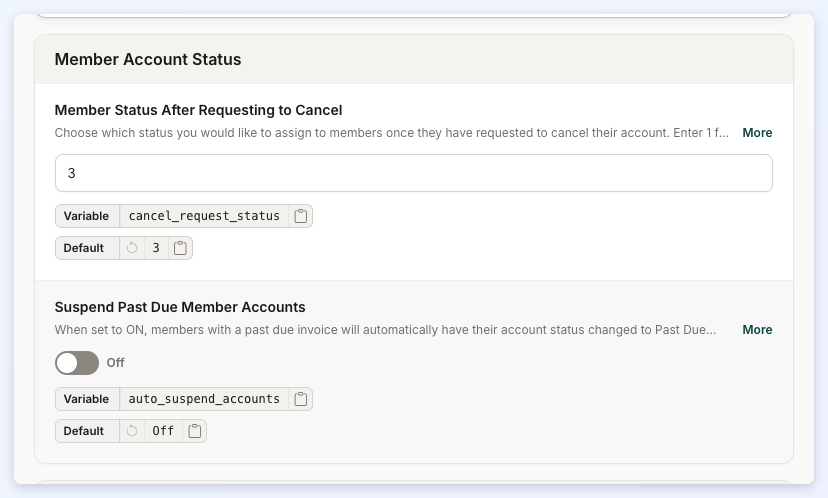
Task: Copy the cancel_request_status variable name
Action: pos(300,216)
